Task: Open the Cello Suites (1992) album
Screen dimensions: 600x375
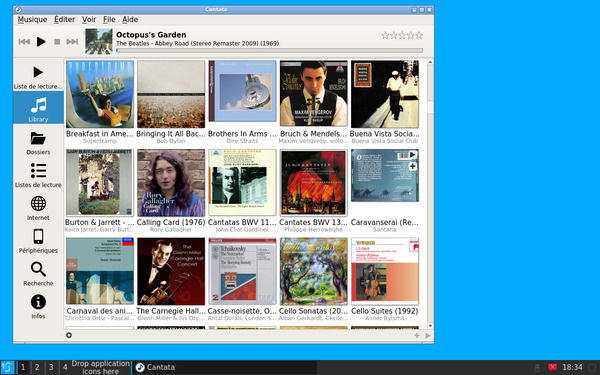Action: pos(385,271)
